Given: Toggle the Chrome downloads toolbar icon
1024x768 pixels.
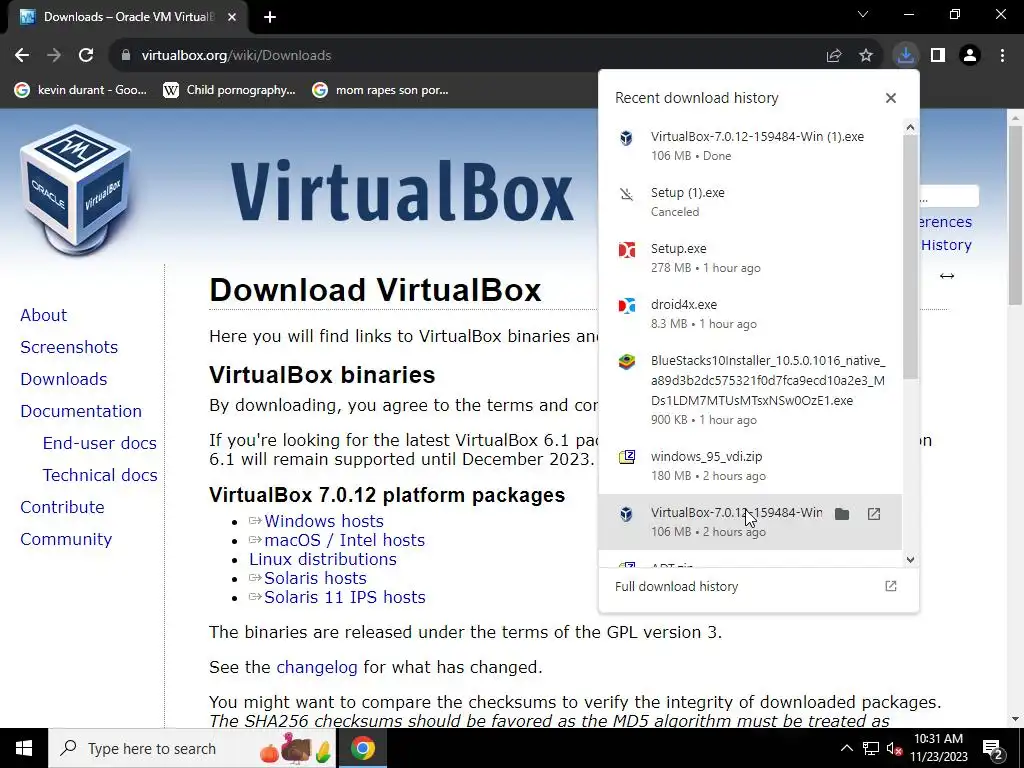Looking at the screenshot, I should coord(905,56).
